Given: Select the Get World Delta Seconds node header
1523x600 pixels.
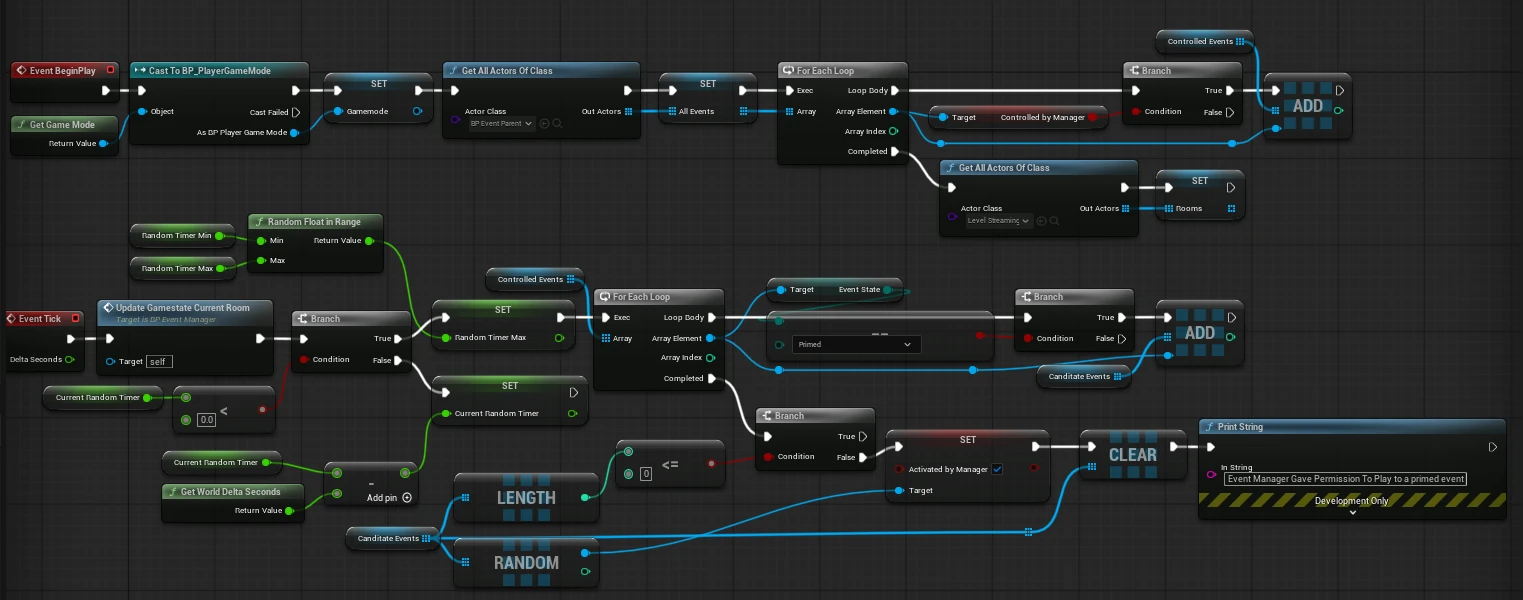Looking at the screenshot, I should [x=234, y=492].
